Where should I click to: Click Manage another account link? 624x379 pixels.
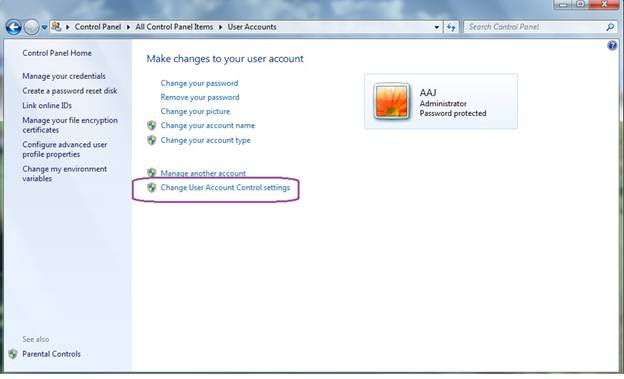click(x=203, y=173)
